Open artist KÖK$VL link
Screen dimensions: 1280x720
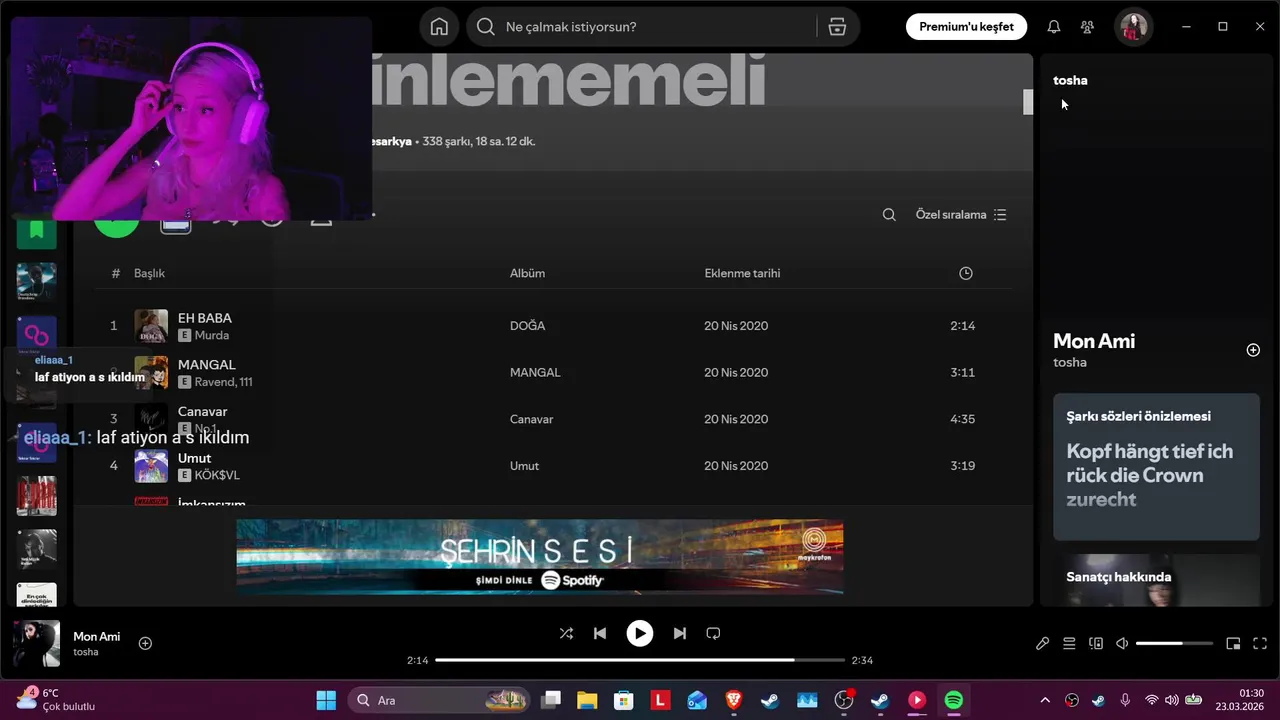(x=217, y=475)
